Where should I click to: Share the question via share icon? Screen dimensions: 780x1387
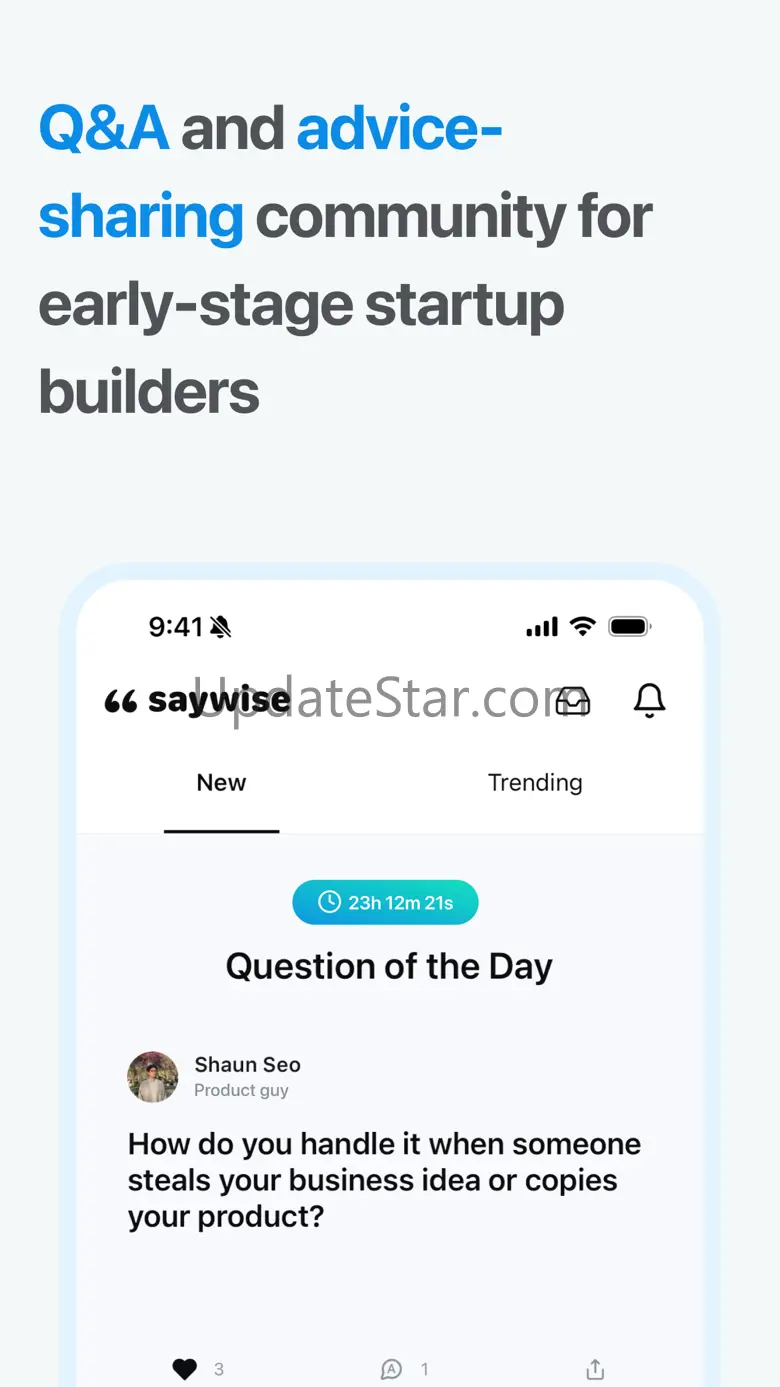595,1369
